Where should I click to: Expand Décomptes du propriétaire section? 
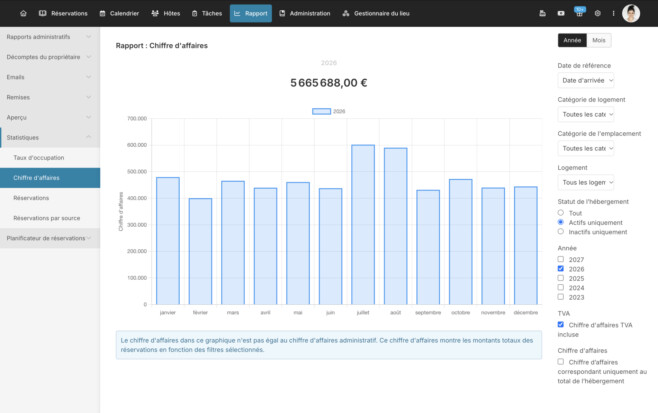pyautogui.click(x=50, y=57)
